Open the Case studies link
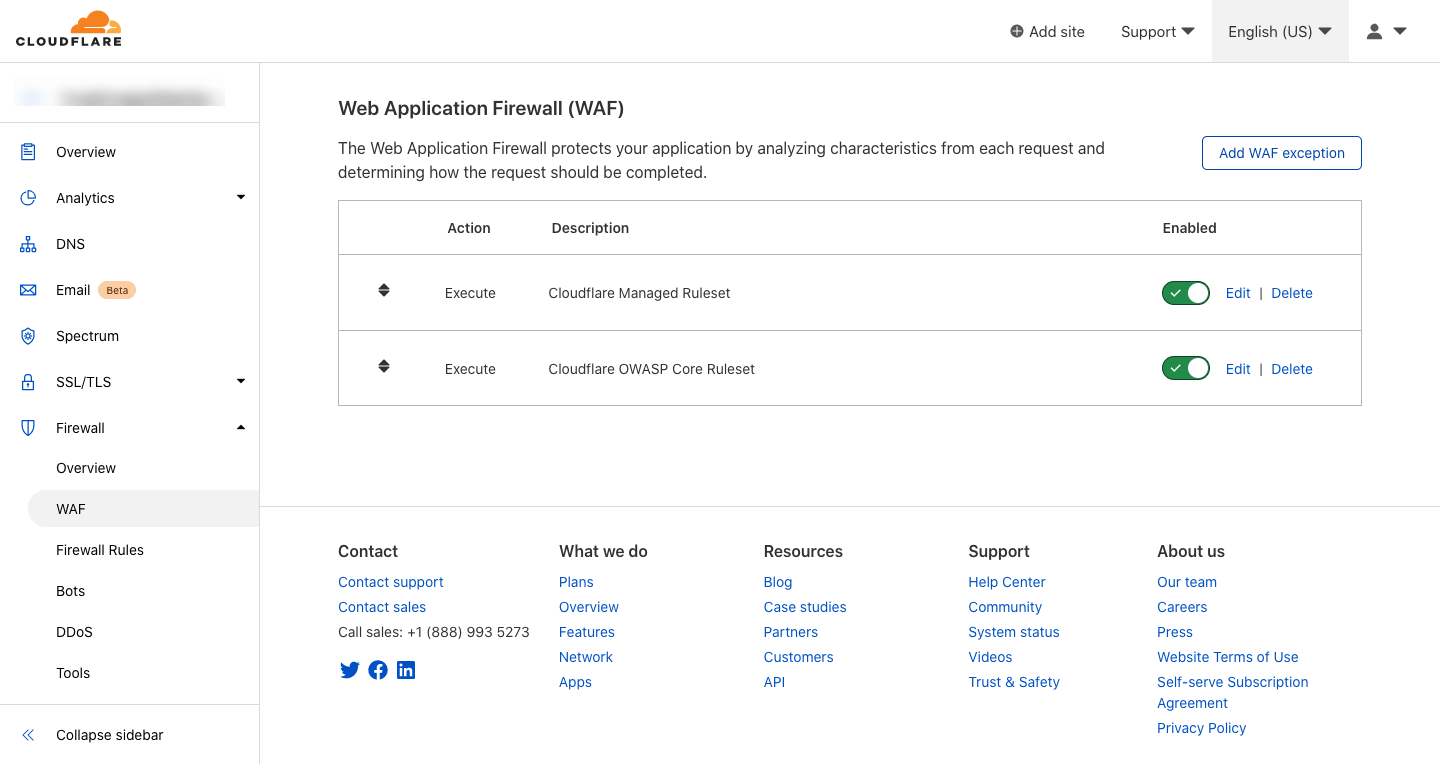 (805, 607)
